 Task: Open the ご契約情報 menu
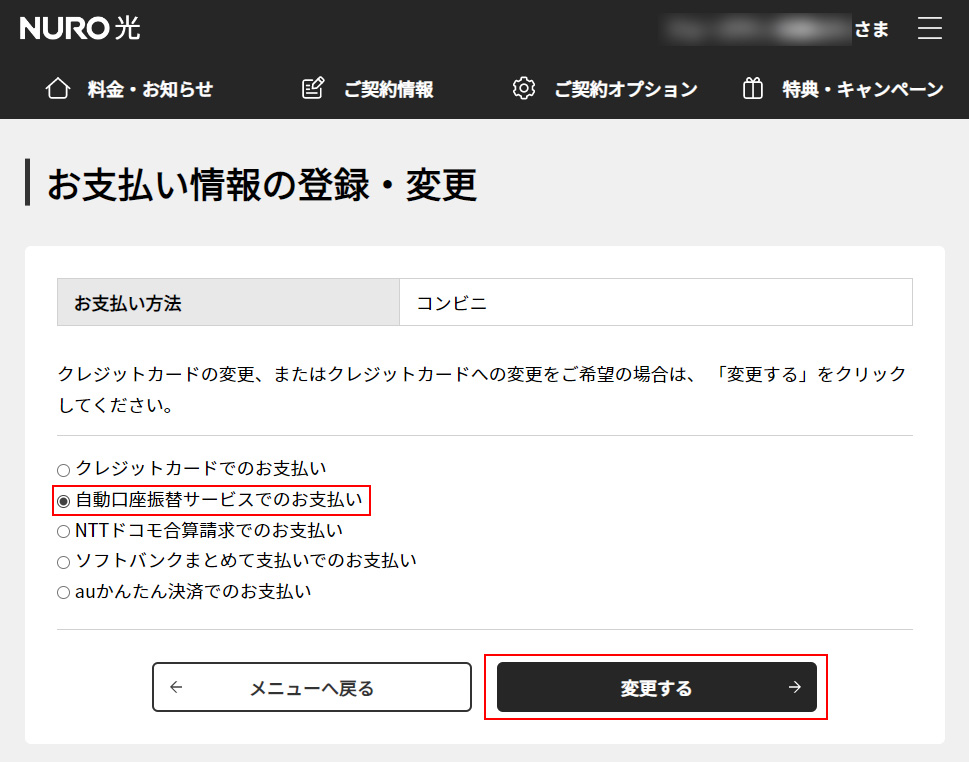pyautogui.click(x=391, y=88)
